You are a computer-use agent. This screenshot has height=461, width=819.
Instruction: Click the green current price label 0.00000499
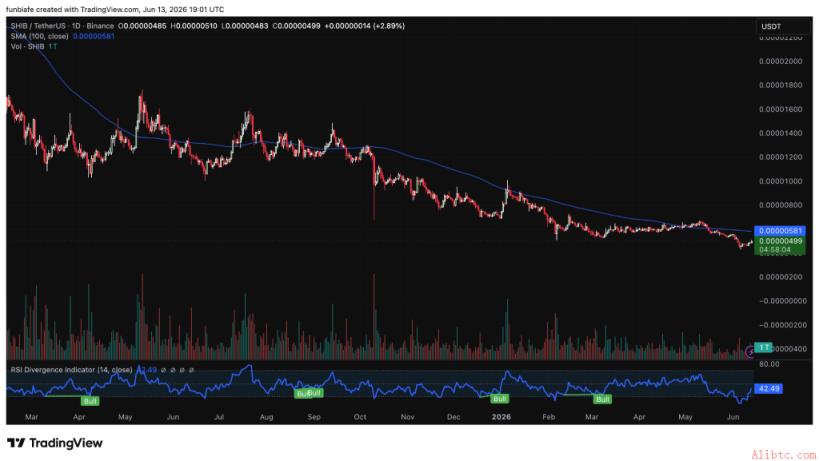[x=780, y=241]
